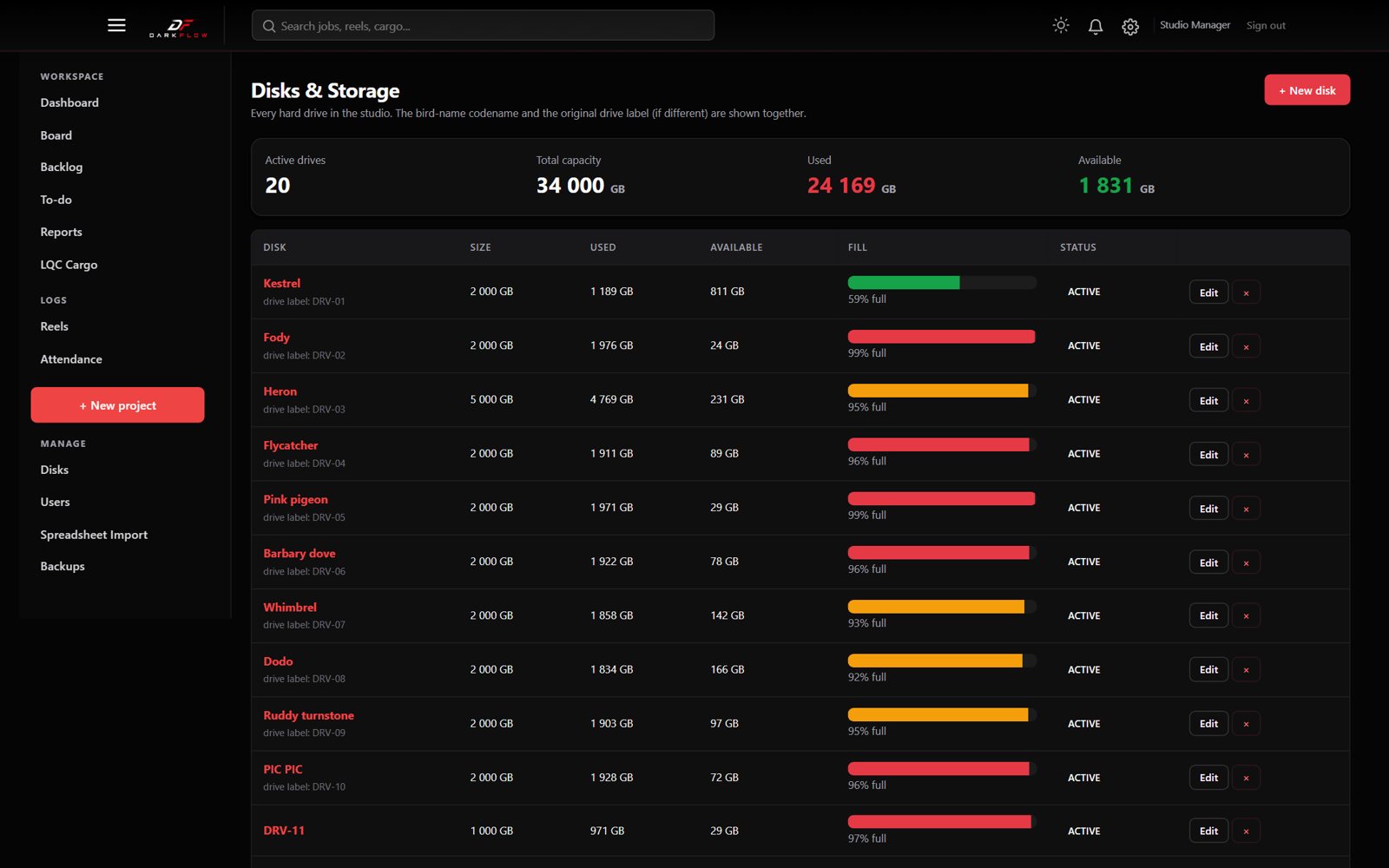Screen dimensions: 1389x868
Task: Go to Dashboard in sidebar
Action: click(x=69, y=102)
